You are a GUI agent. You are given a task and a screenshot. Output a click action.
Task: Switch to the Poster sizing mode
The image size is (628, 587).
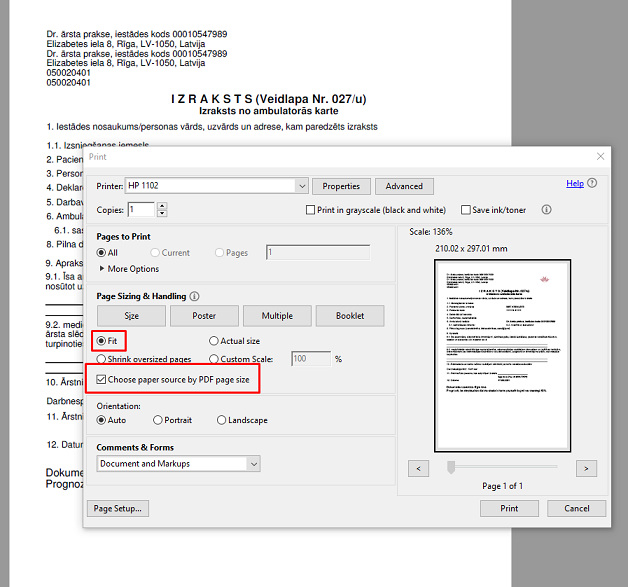[204, 316]
